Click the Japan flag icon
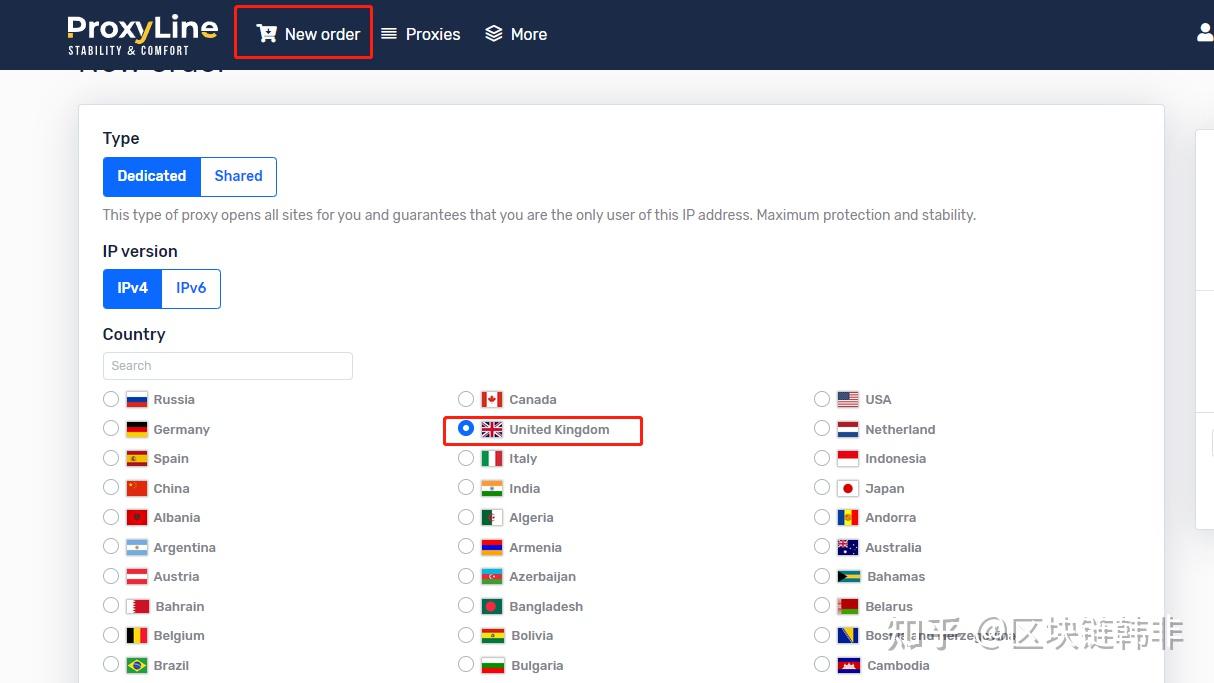This screenshot has height=683, width=1214. pos(848,488)
